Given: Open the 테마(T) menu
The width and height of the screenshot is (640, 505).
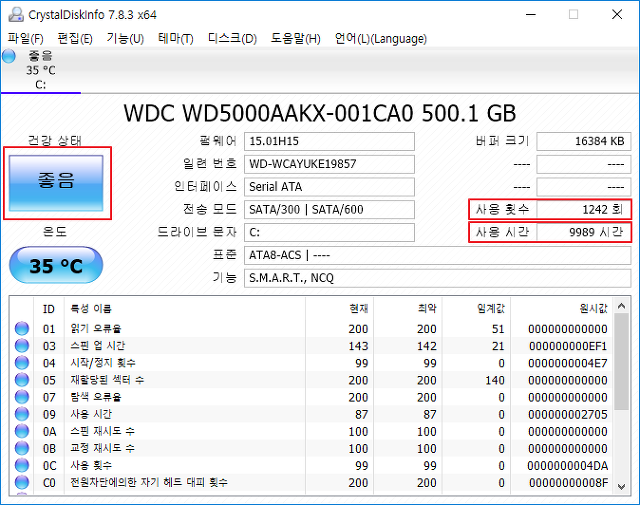Looking at the screenshot, I should [x=176, y=39].
